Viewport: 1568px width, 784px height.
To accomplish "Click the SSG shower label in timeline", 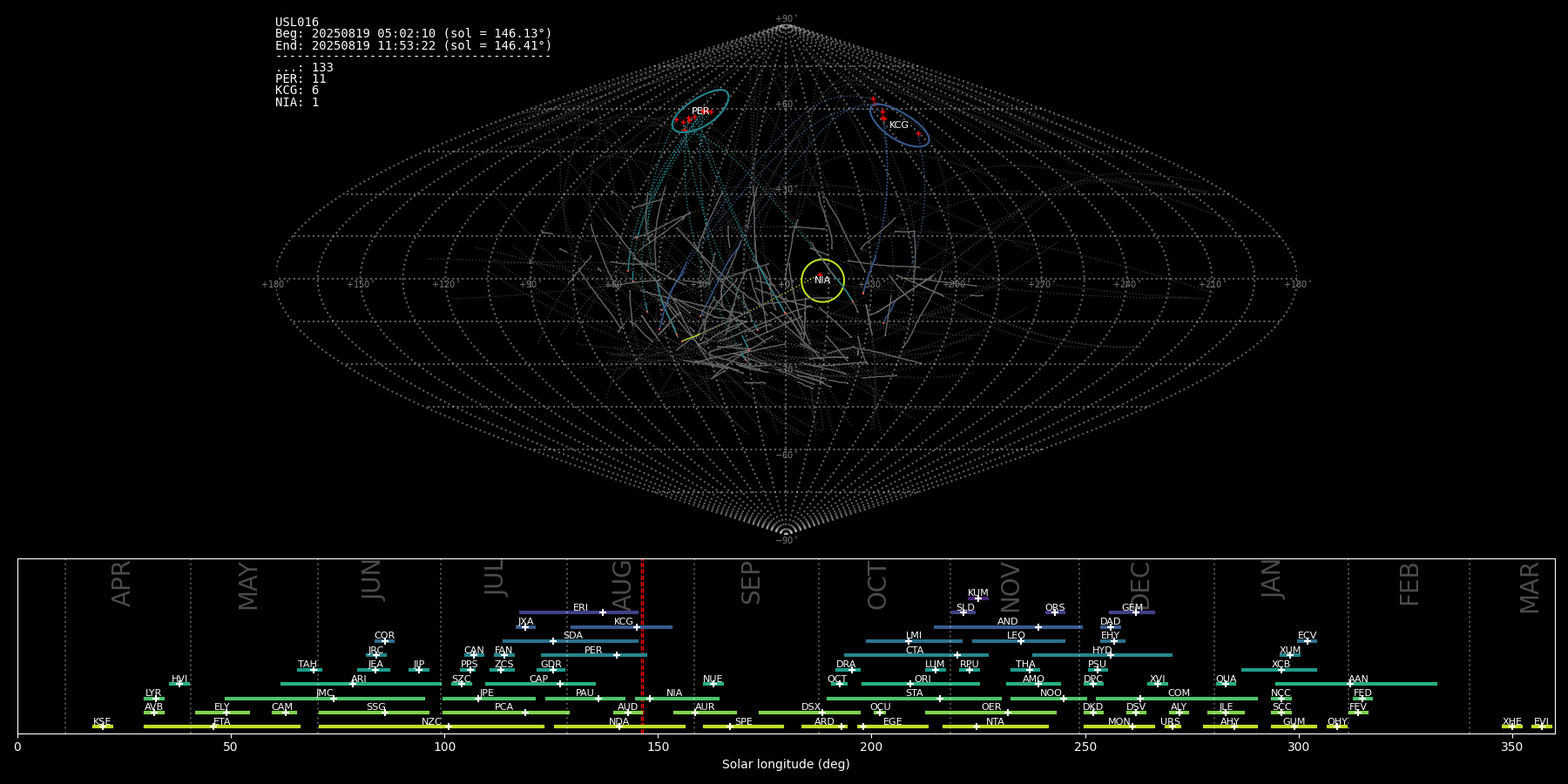I will click(375, 707).
